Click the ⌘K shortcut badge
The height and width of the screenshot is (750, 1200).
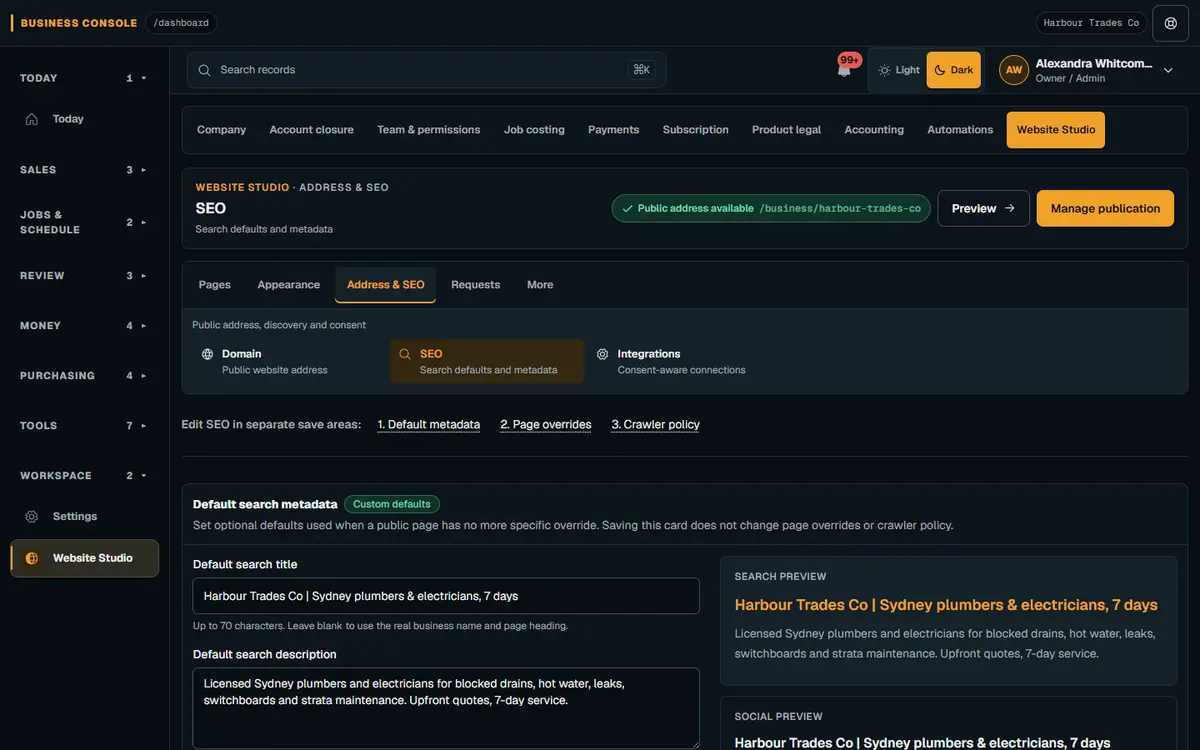[641, 70]
